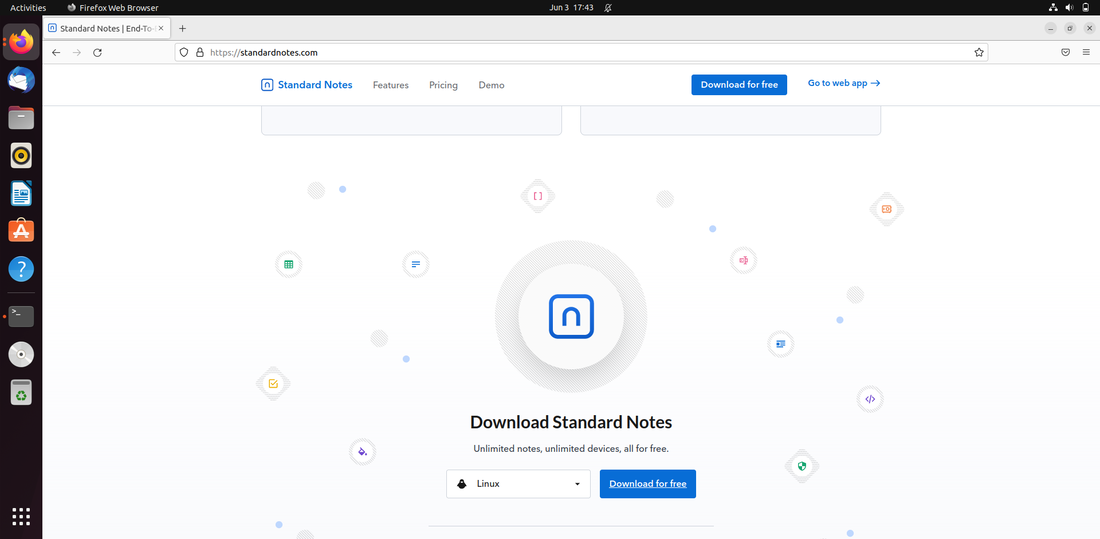Click the padlock site security icon
Viewport: 1100px width, 539px height.
[x=199, y=53]
